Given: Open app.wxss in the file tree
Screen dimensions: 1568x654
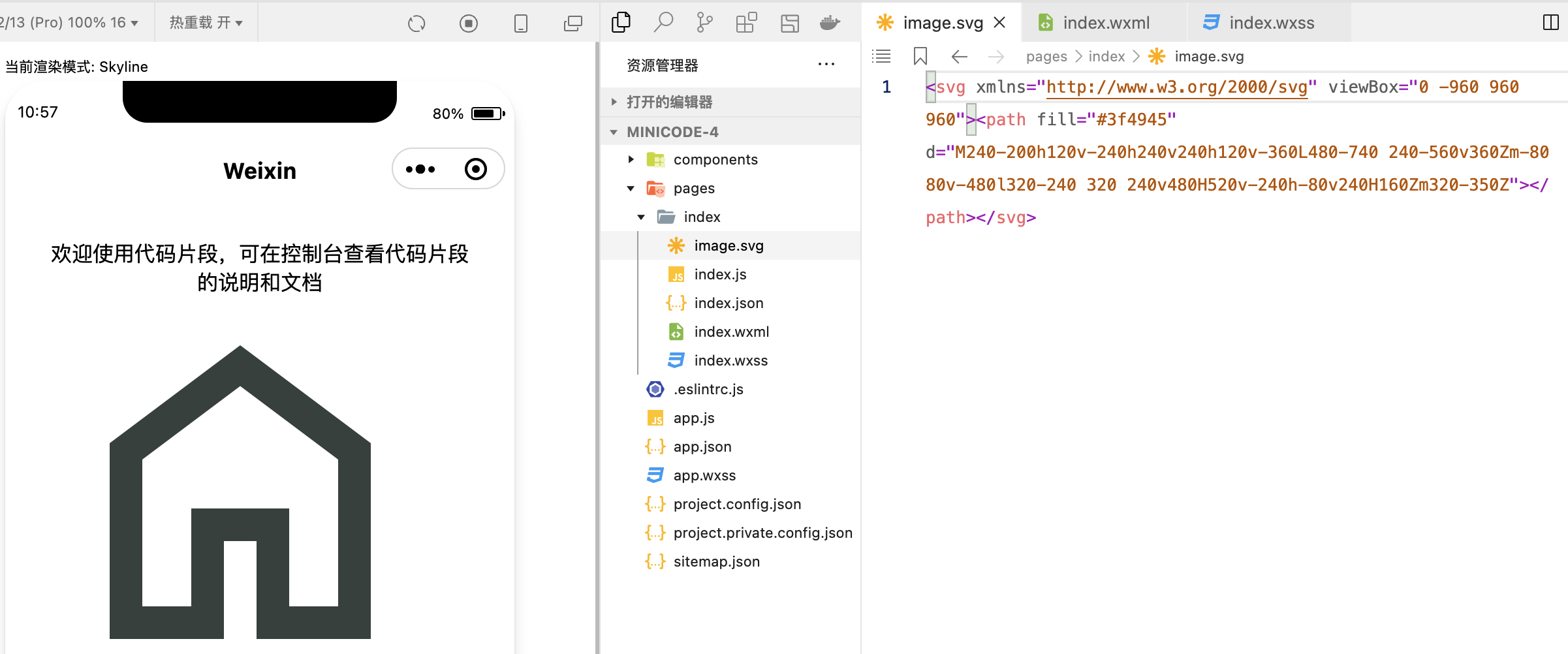Looking at the screenshot, I should [x=730, y=475].
